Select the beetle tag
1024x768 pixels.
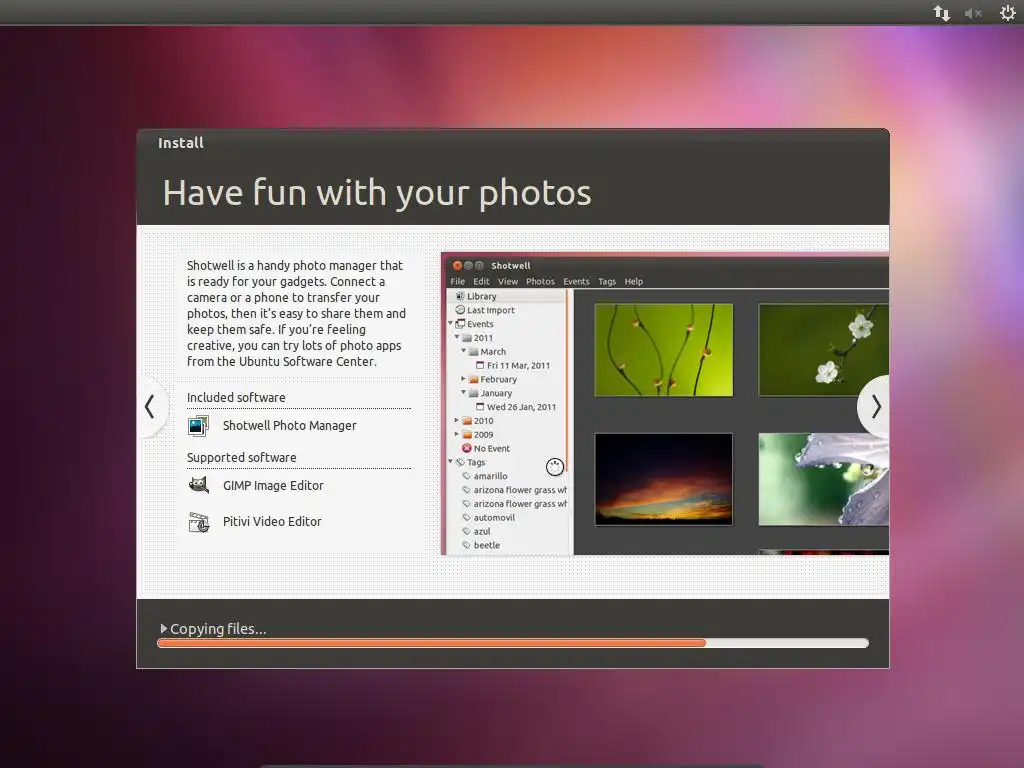[487, 545]
